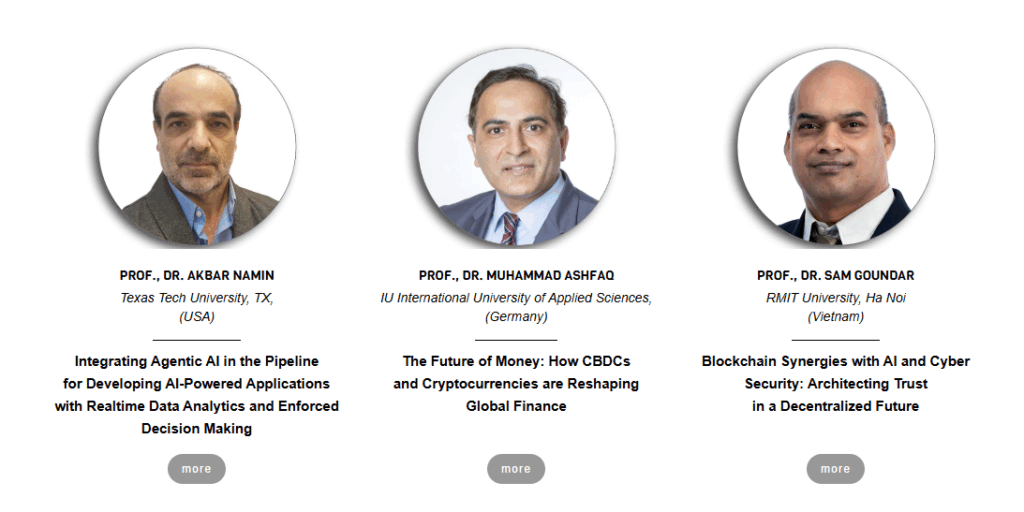This screenshot has height=512, width=1024.
Task: Select the name "Prof., Dr. Sam Goundar"
Action: [835, 276]
